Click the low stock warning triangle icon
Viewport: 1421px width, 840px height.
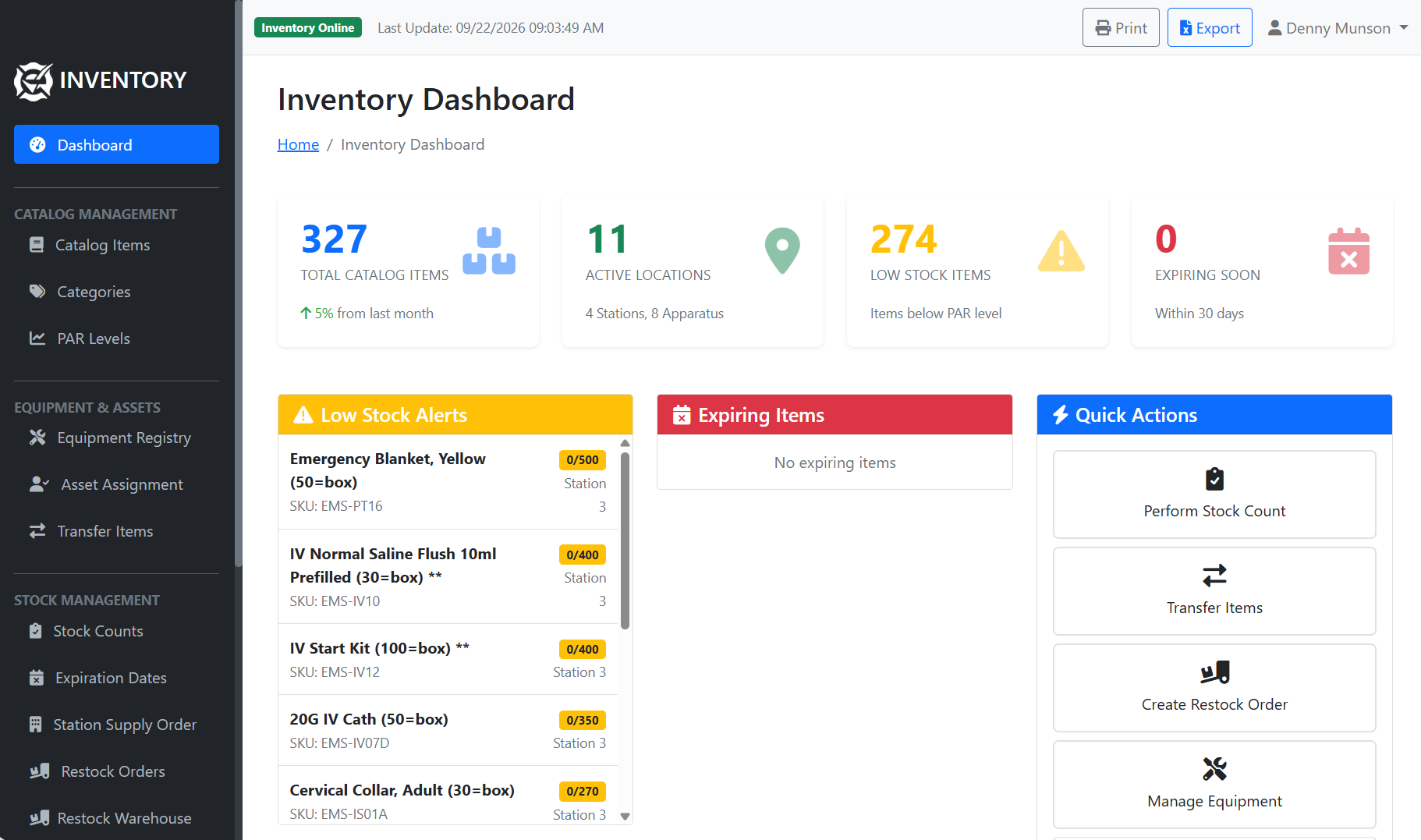point(1061,250)
